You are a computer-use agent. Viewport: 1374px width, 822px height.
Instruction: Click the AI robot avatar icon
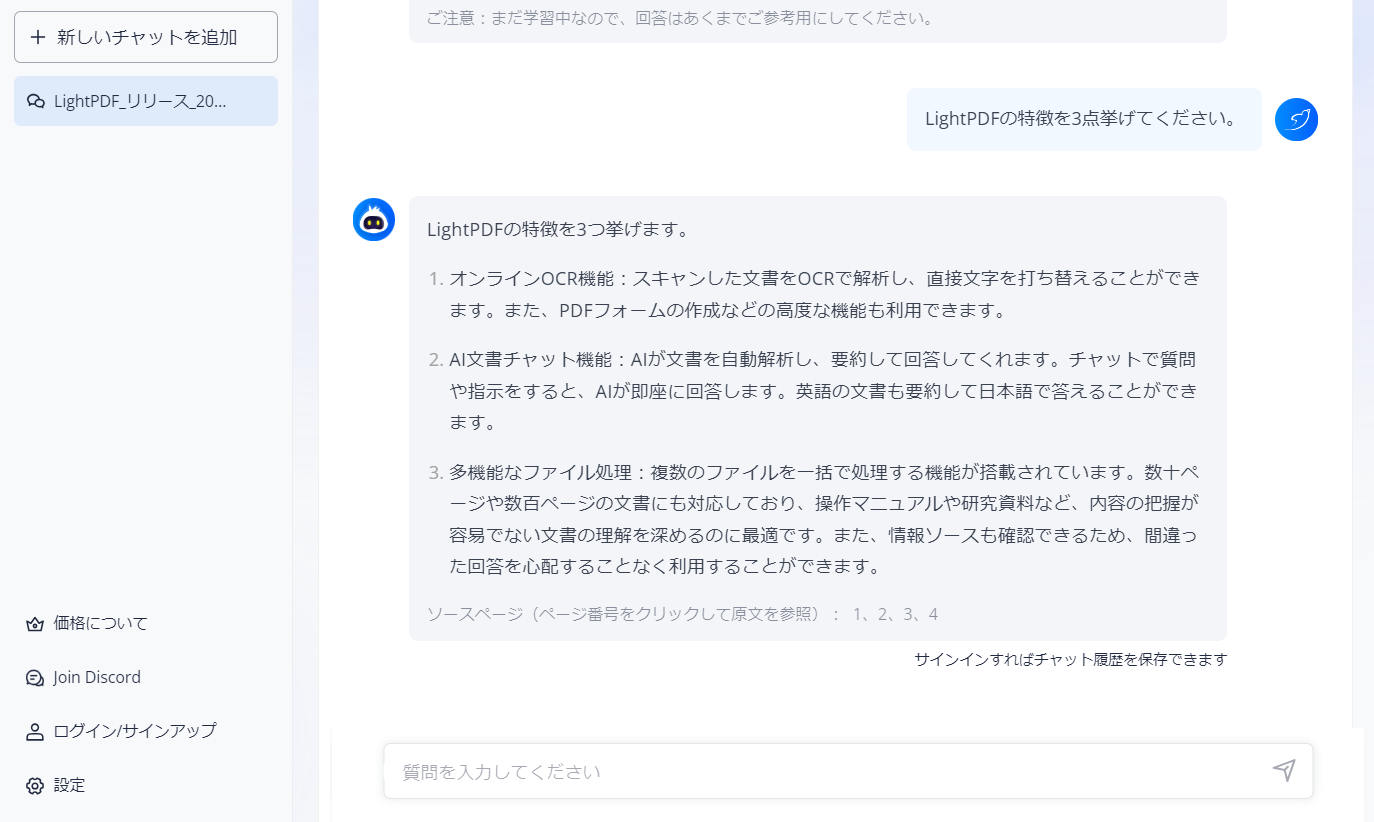(x=374, y=219)
